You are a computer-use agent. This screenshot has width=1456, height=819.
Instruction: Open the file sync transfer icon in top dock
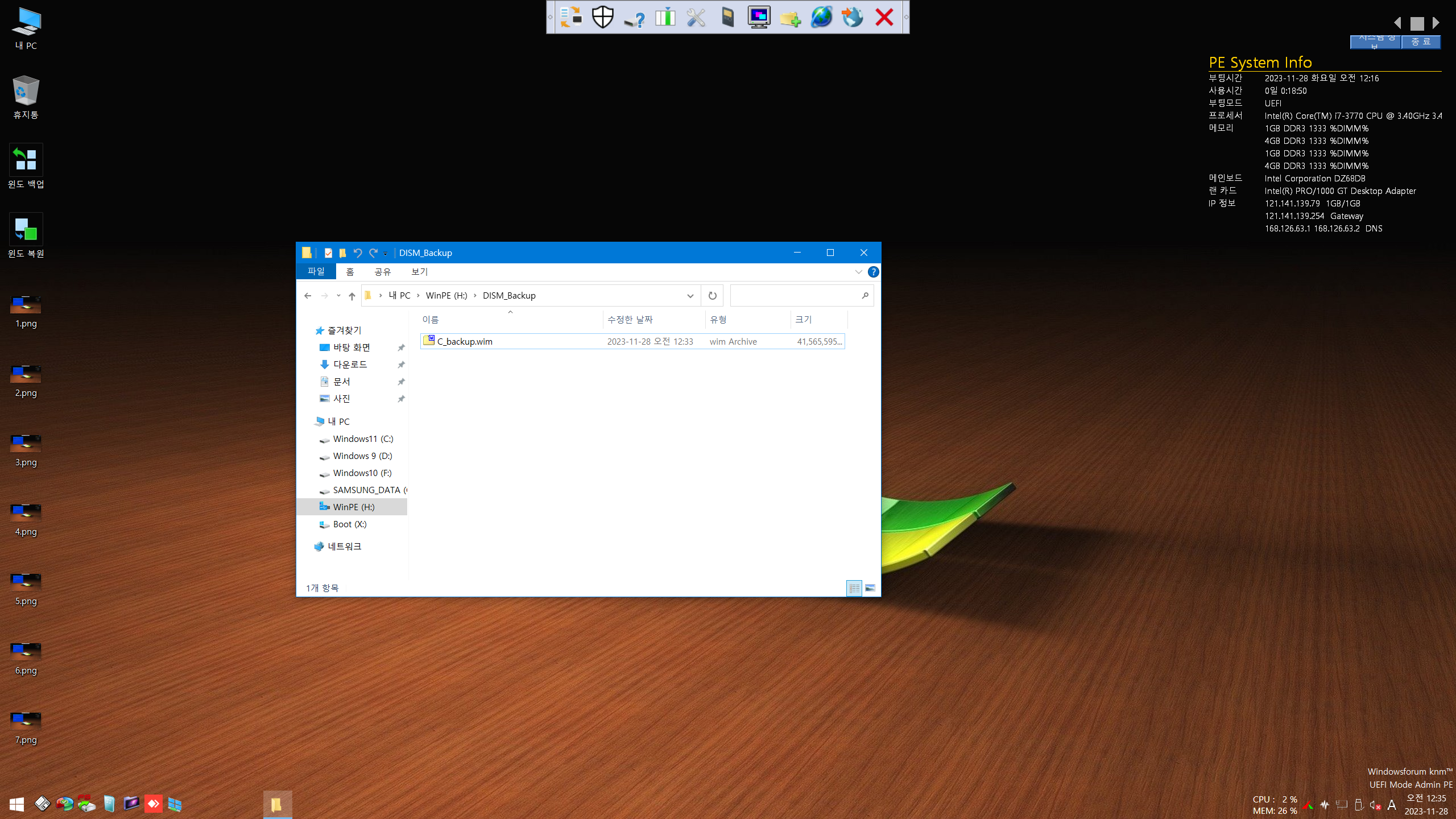pos(571,17)
